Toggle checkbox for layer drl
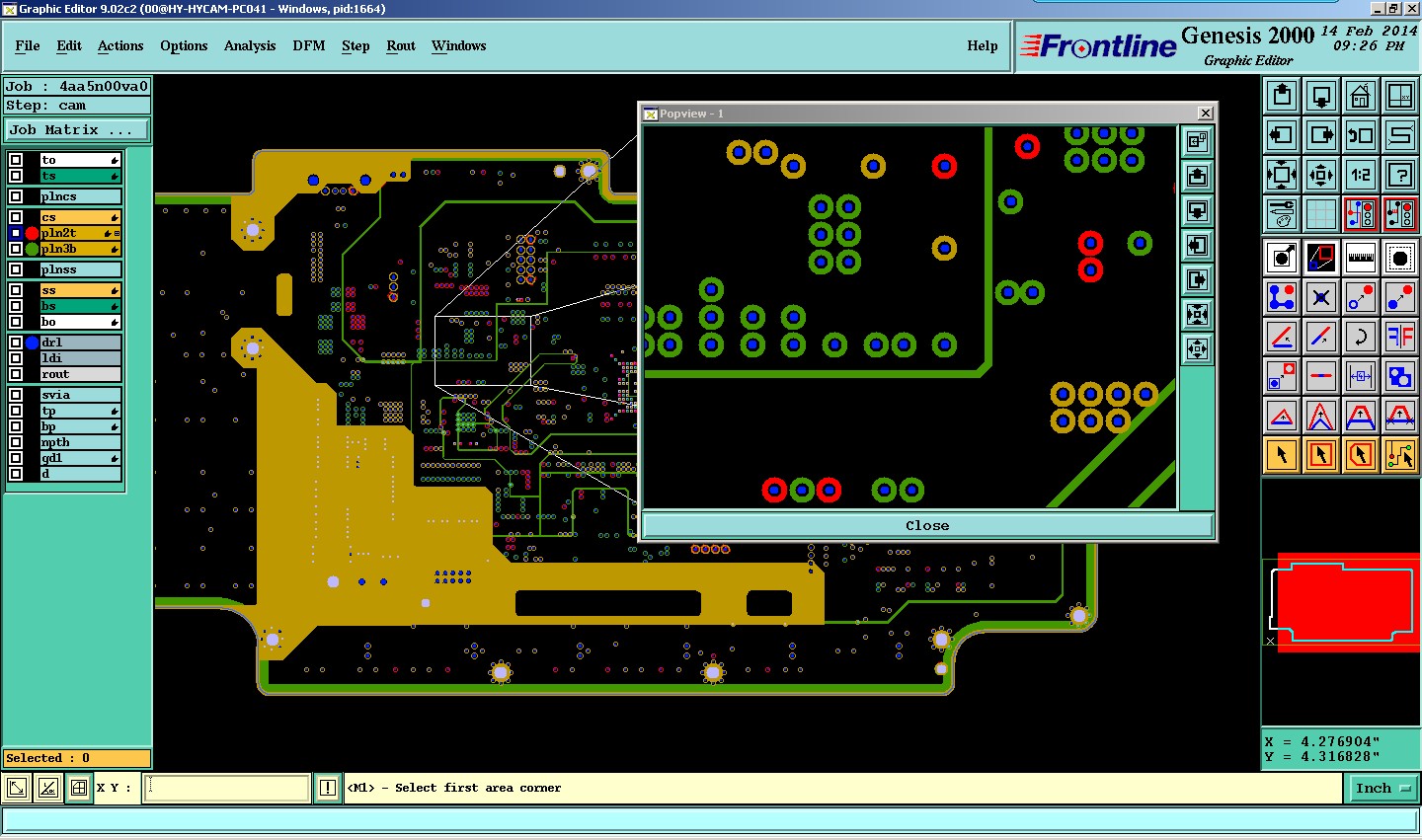 coord(16,343)
